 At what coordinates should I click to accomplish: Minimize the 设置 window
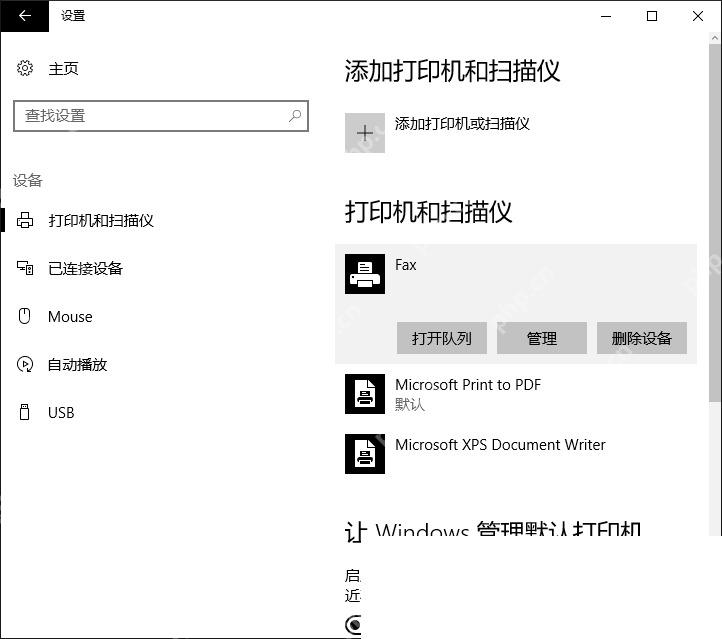(x=606, y=16)
